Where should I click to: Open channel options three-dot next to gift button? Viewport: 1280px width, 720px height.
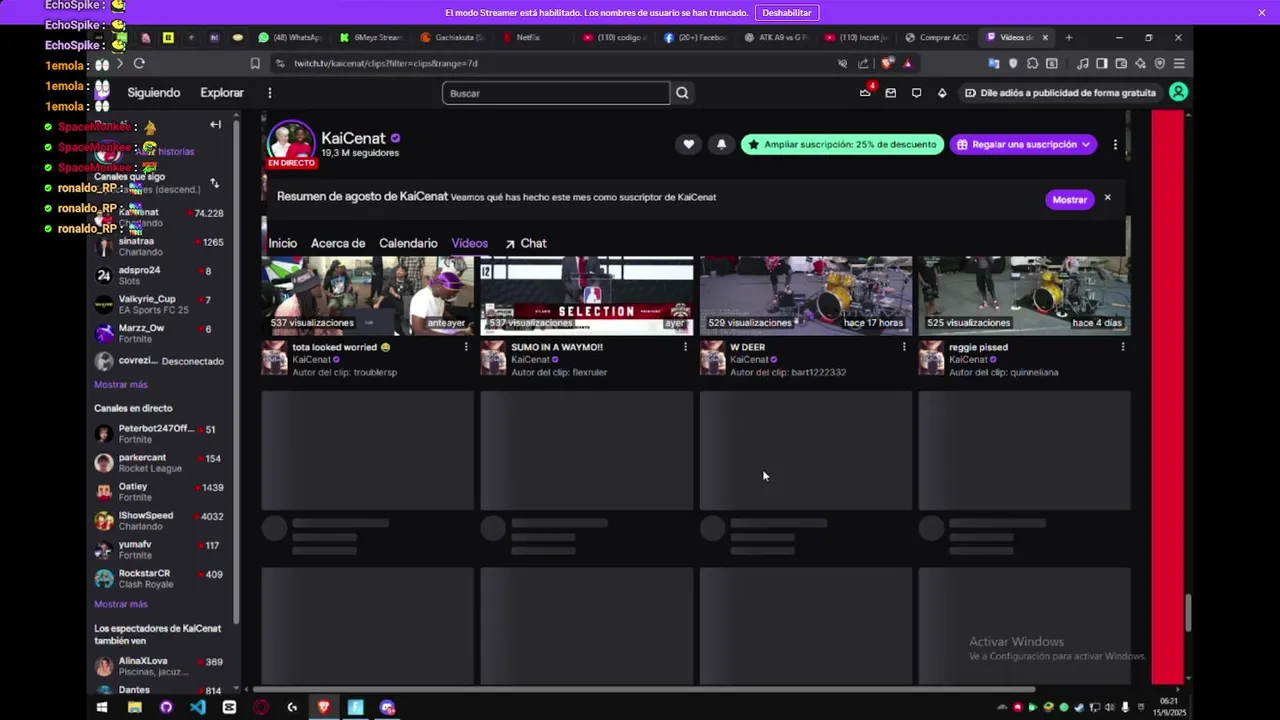tap(1115, 144)
